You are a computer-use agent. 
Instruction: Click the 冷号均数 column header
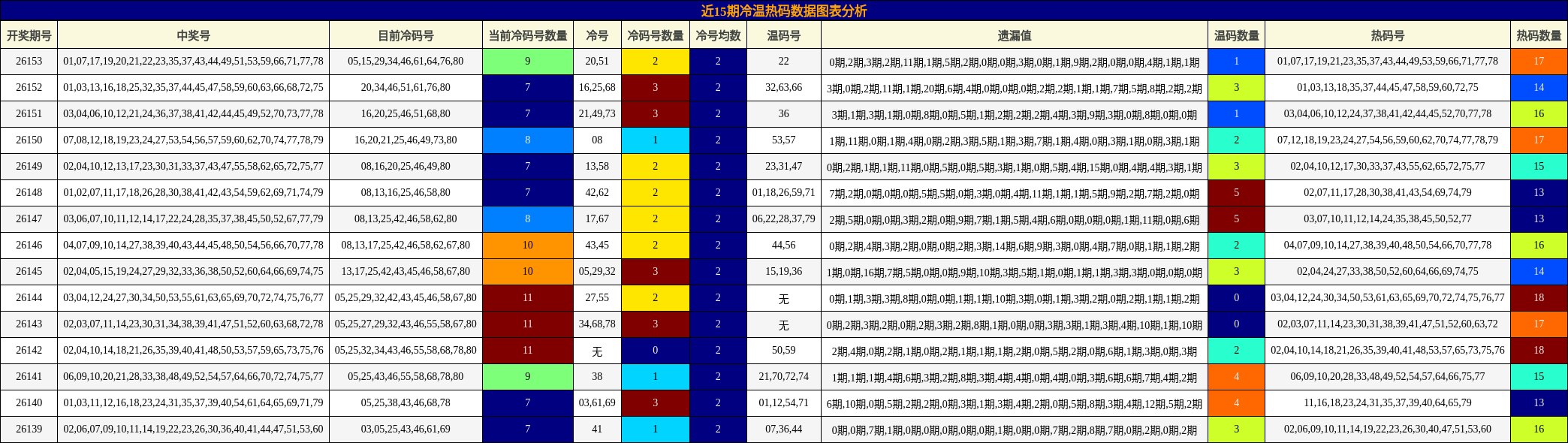(718, 35)
